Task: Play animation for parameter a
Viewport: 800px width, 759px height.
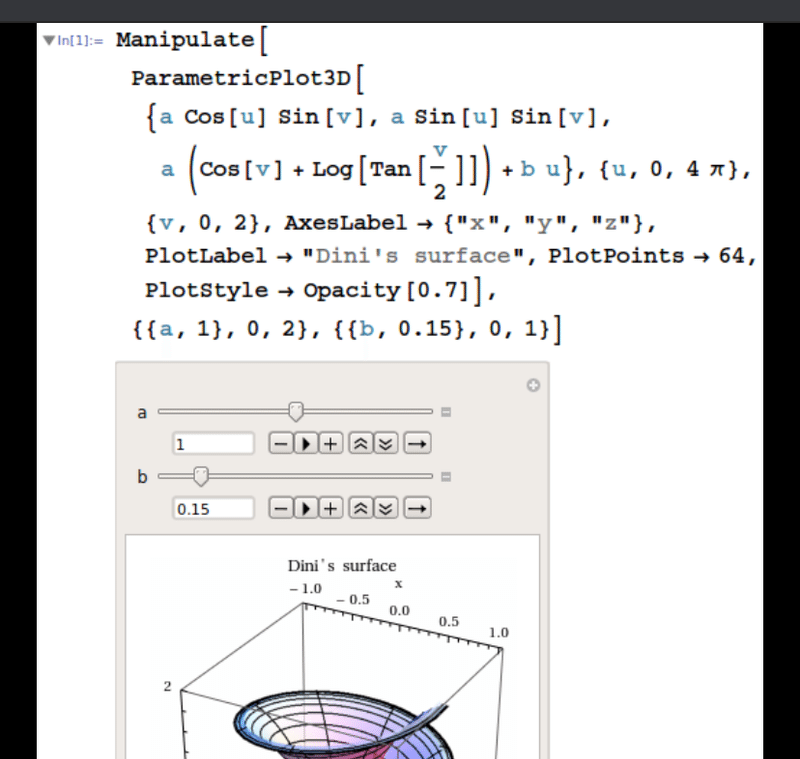Action: click(306, 443)
